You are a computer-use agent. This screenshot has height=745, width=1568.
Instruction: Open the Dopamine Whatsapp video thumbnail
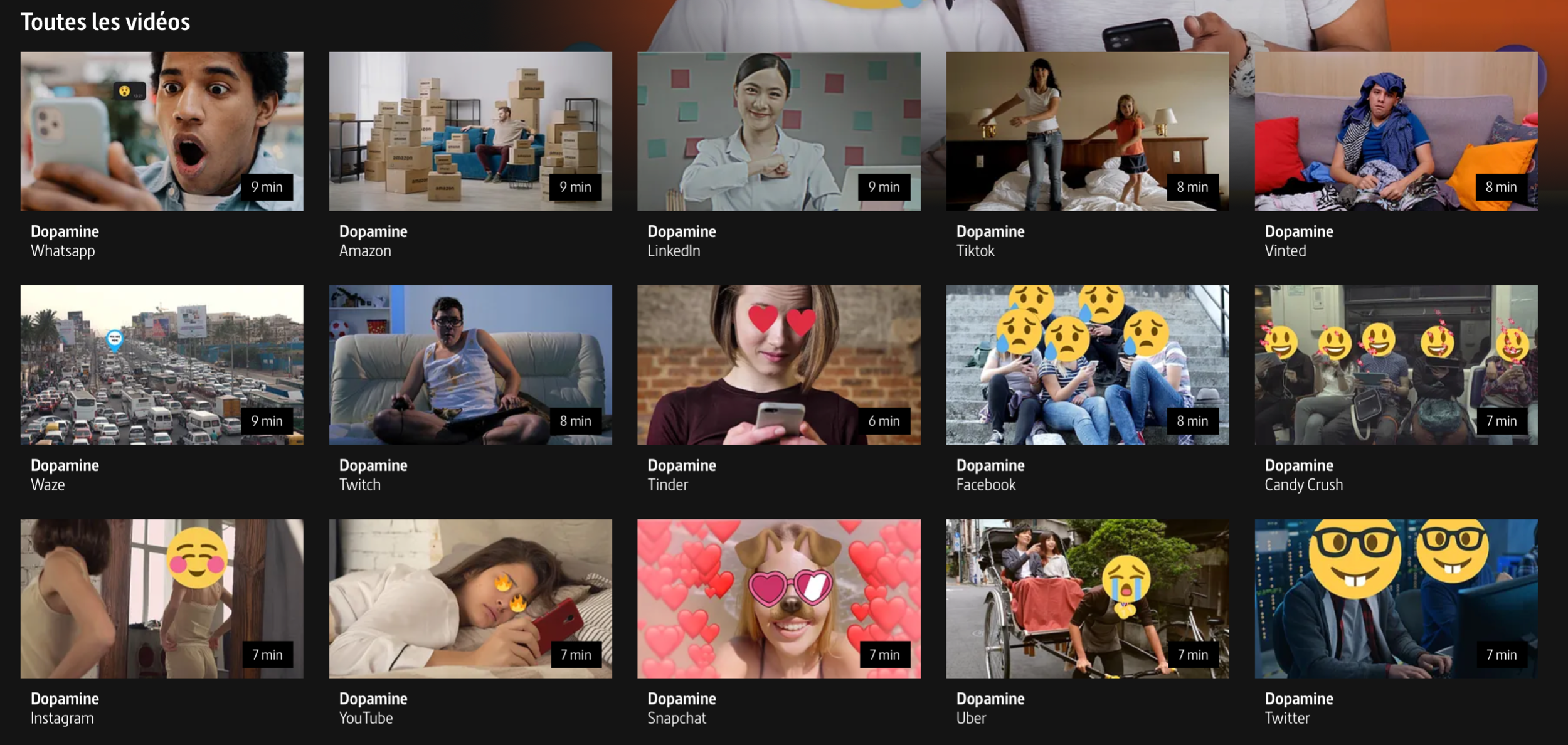click(162, 131)
